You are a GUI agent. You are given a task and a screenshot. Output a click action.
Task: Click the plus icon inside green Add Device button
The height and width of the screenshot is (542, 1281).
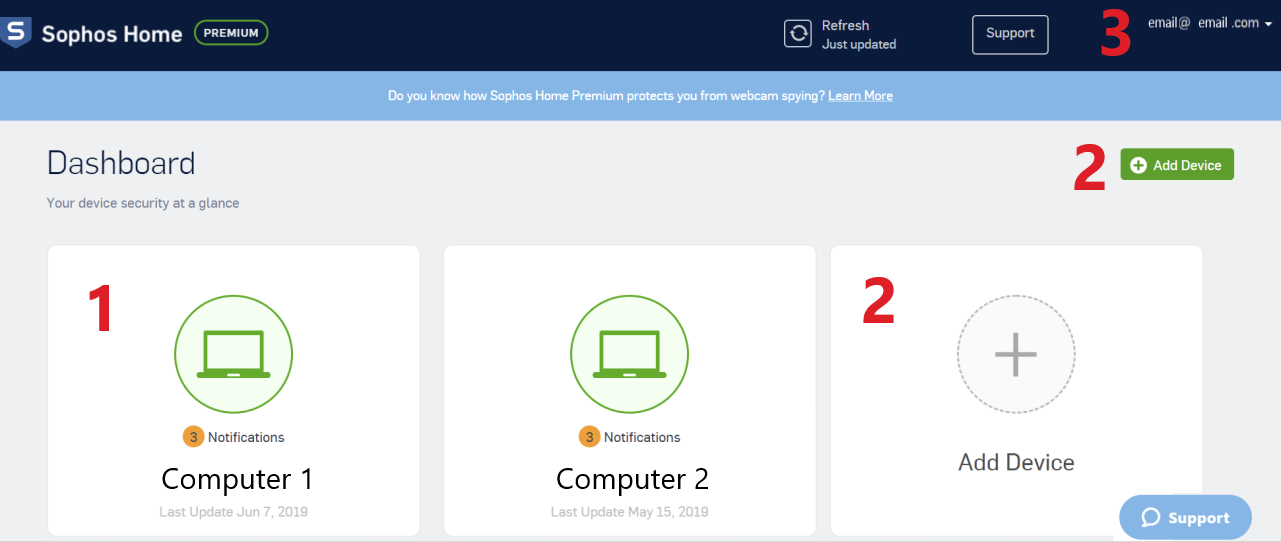(1138, 165)
